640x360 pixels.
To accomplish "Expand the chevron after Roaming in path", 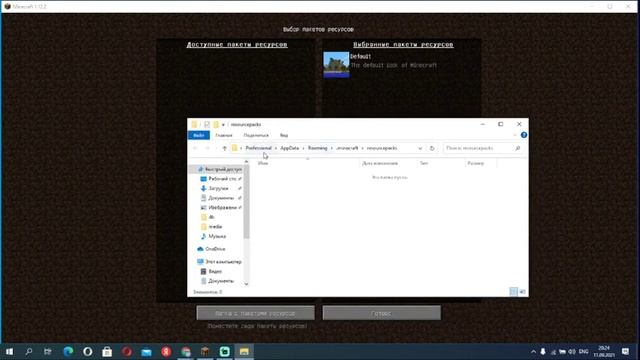I will [331, 148].
